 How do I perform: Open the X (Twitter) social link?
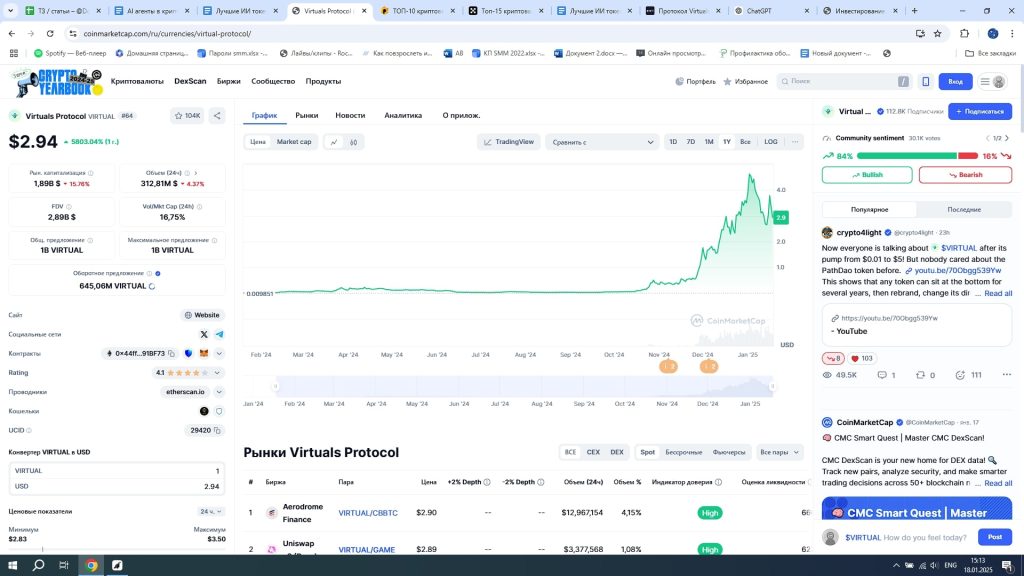204,334
